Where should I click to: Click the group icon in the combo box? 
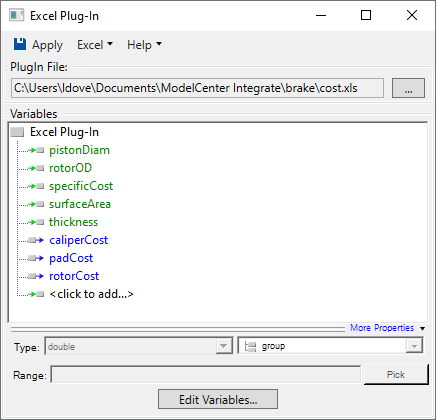pos(250,346)
